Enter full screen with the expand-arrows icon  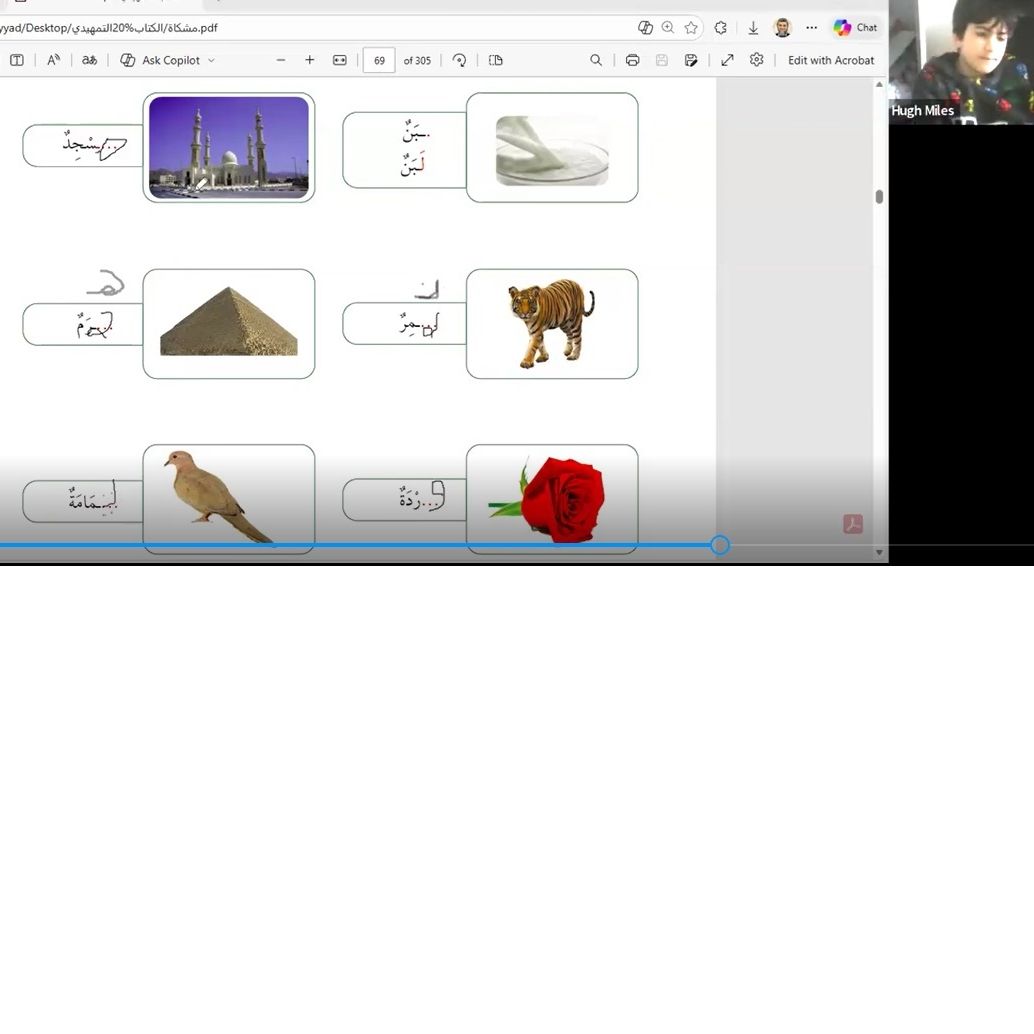point(727,60)
